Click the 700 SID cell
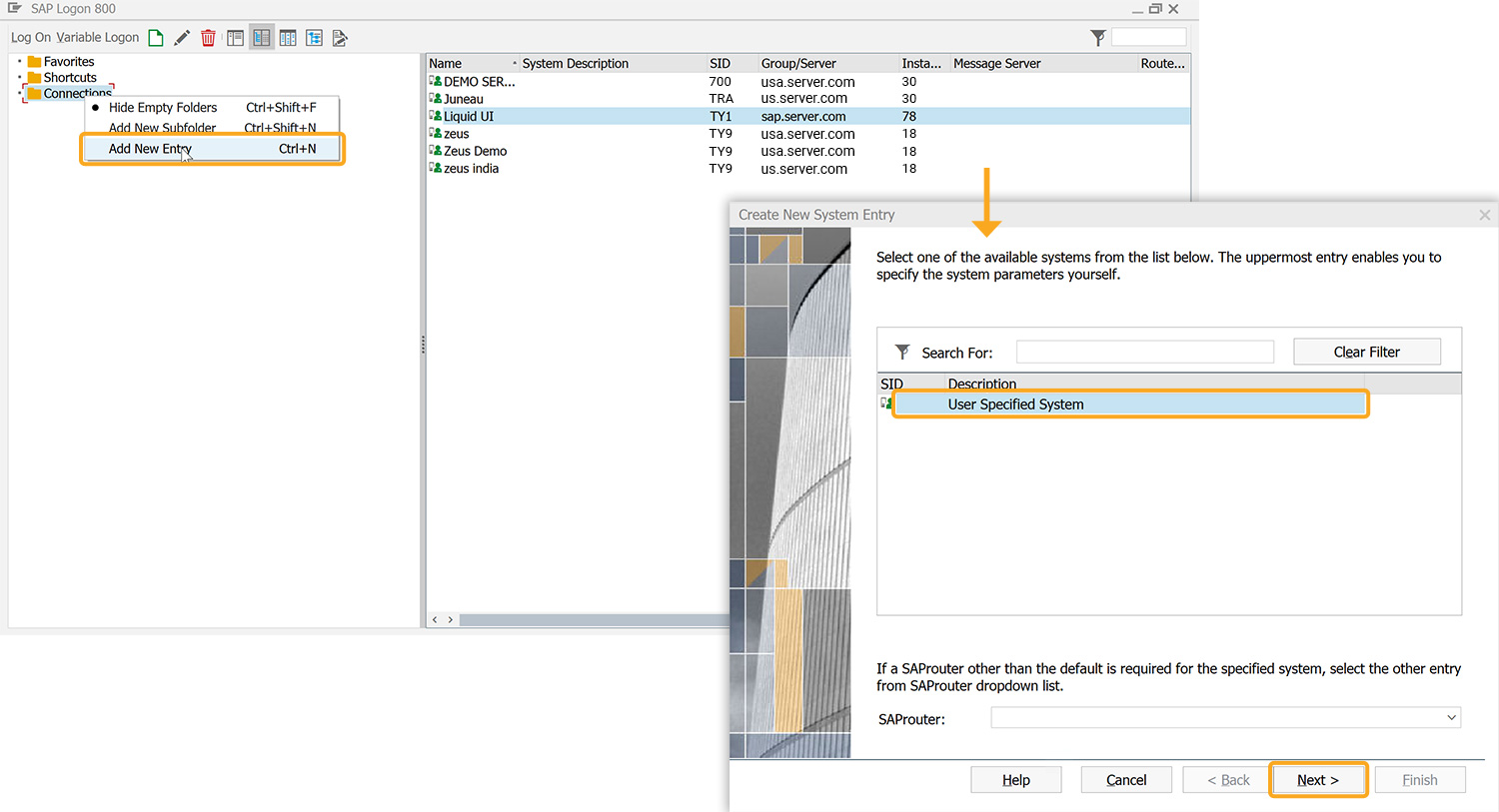The image size is (1499, 812). (x=720, y=81)
